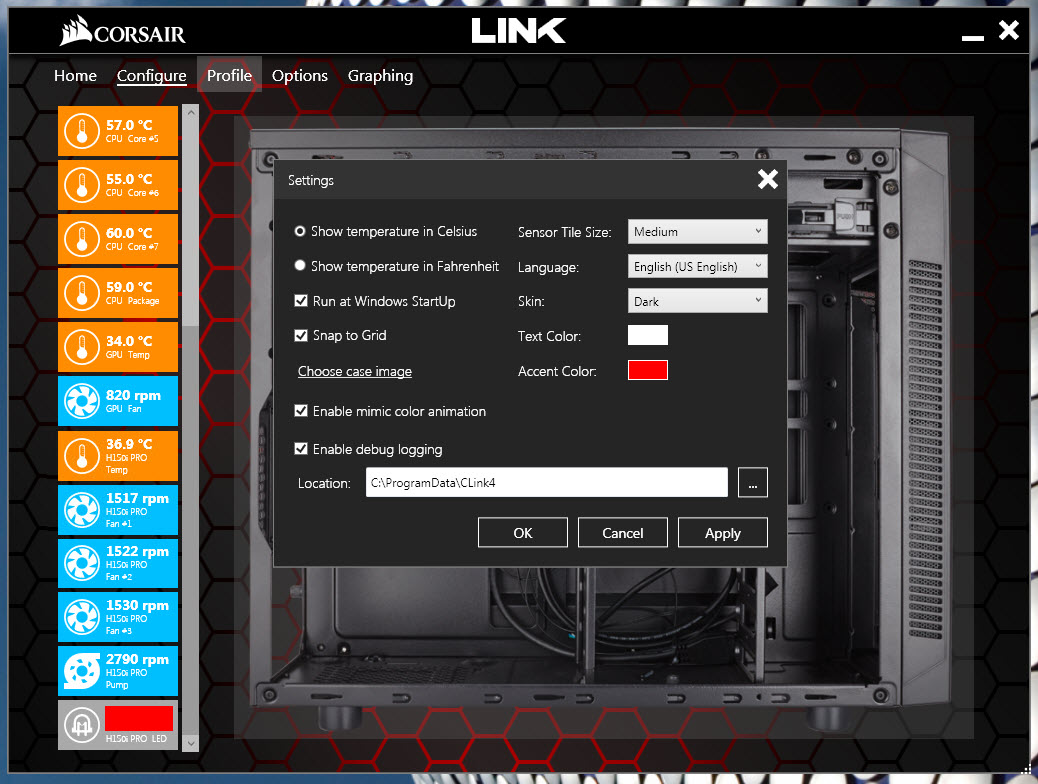Click the 1517 rpm fan reading

137,498
